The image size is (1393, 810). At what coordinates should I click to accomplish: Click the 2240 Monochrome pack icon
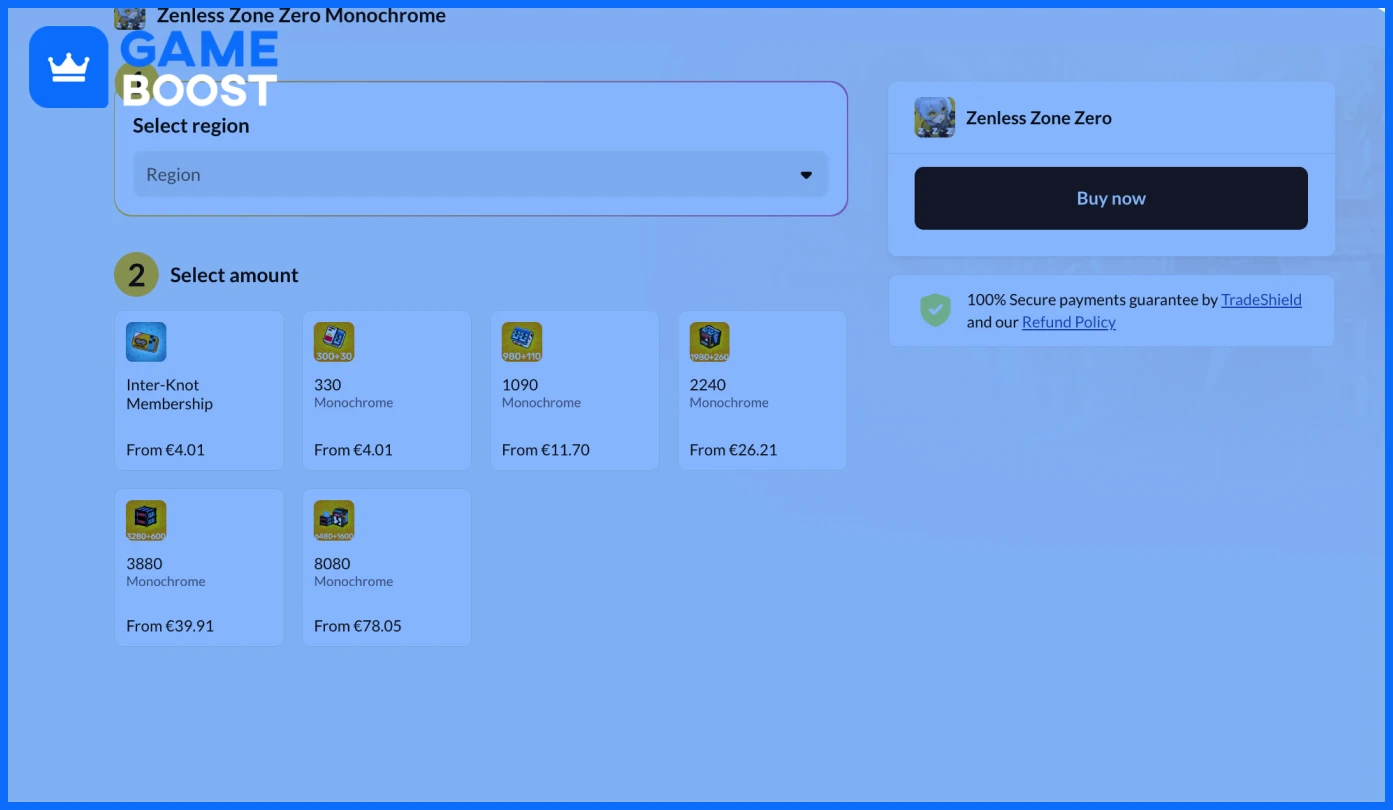pos(710,342)
